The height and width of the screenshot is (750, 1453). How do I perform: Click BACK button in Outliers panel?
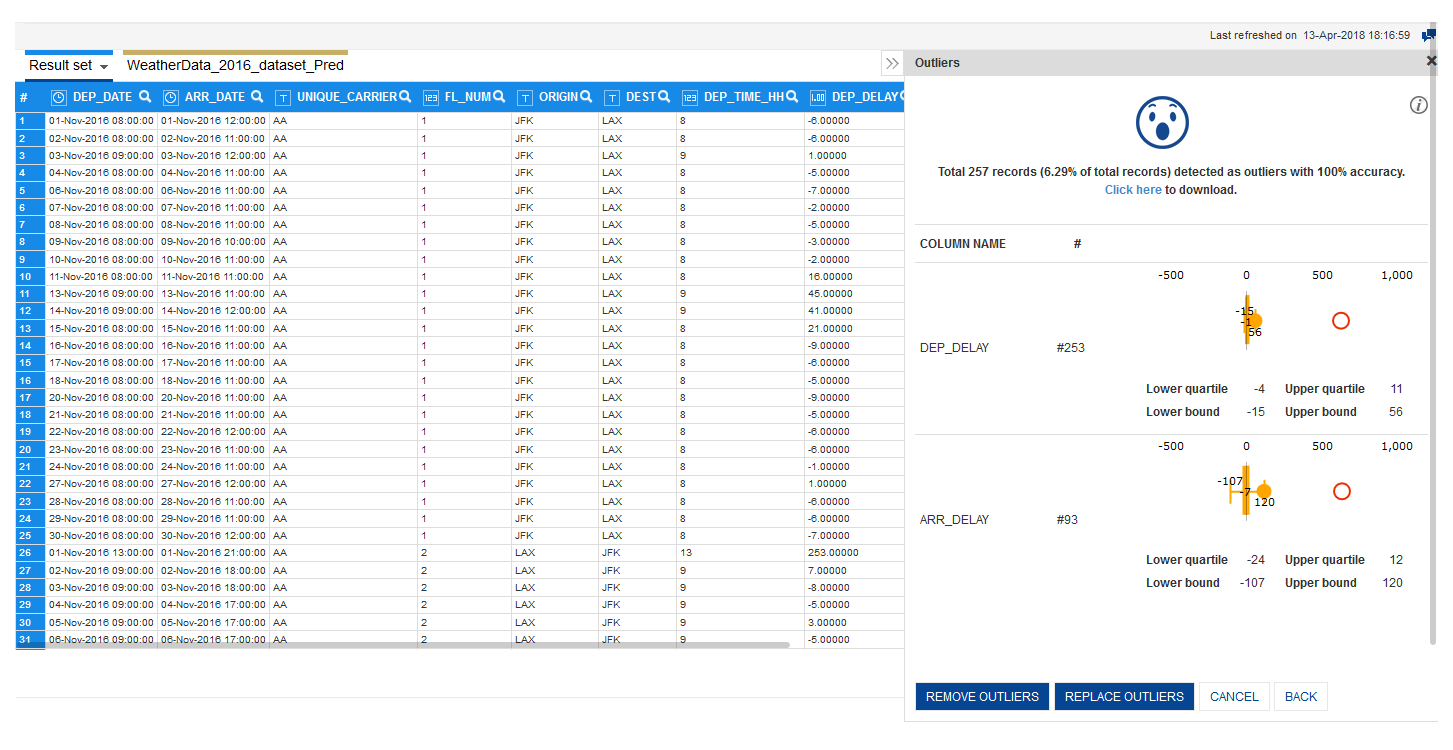click(x=1301, y=697)
